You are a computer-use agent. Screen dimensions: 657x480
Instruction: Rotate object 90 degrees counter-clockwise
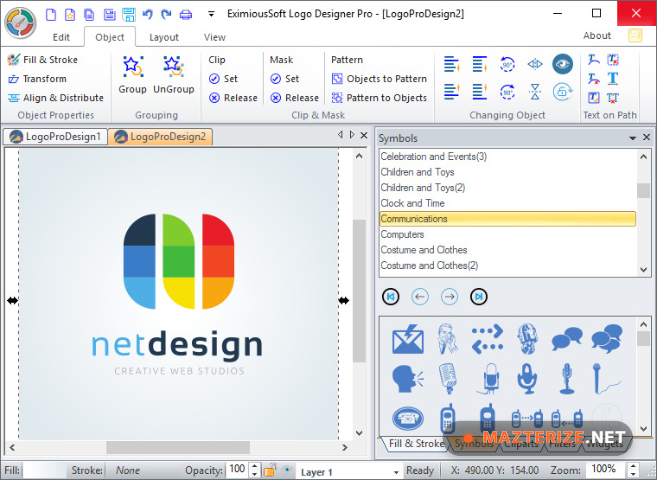(507, 65)
